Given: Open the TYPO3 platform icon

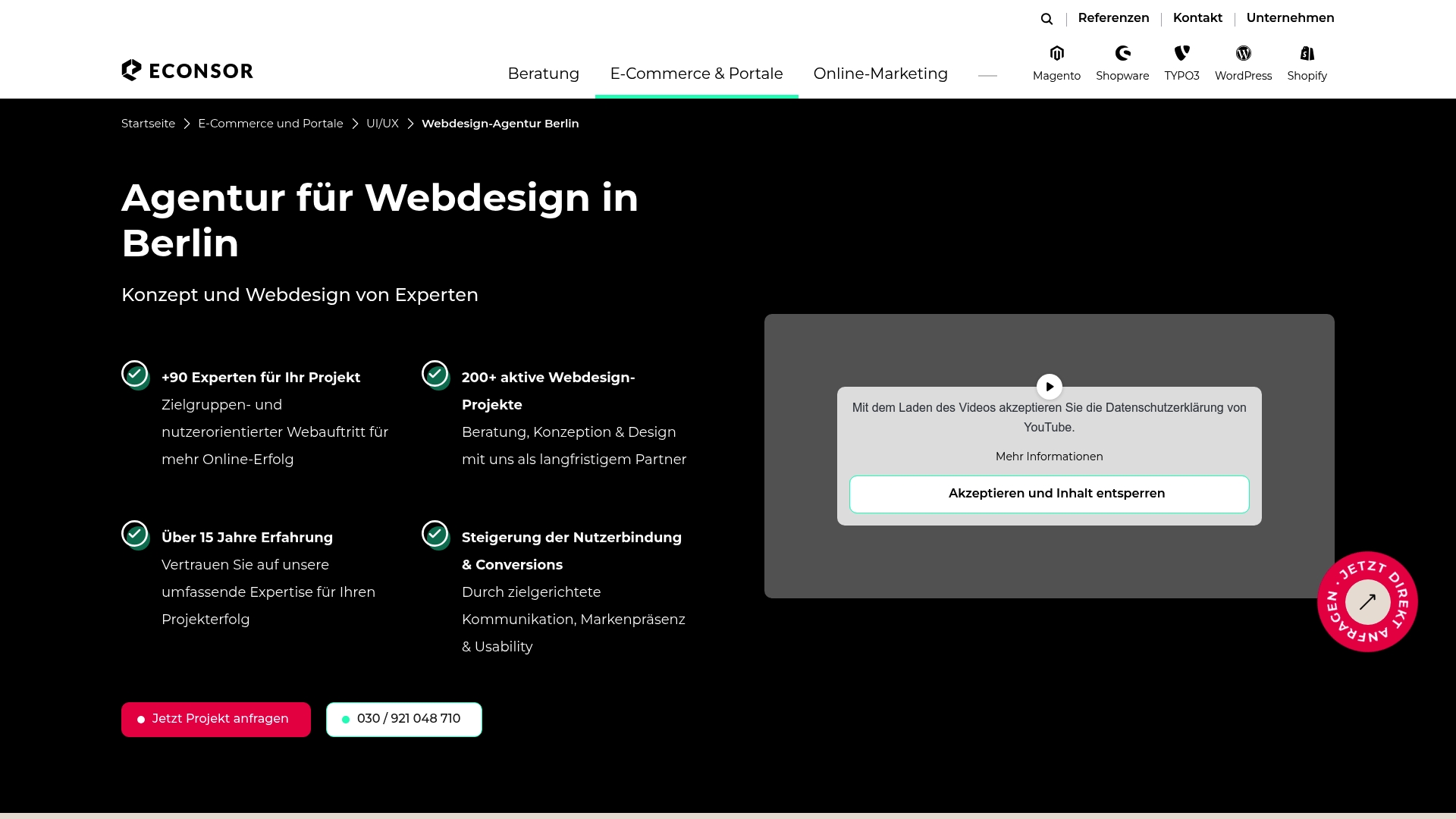Looking at the screenshot, I should (x=1181, y=53).
